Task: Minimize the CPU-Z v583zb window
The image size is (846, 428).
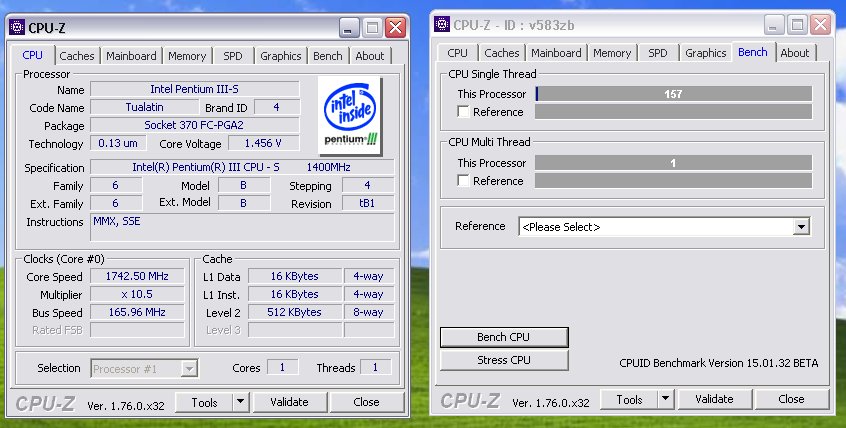Action: [773, 25]
